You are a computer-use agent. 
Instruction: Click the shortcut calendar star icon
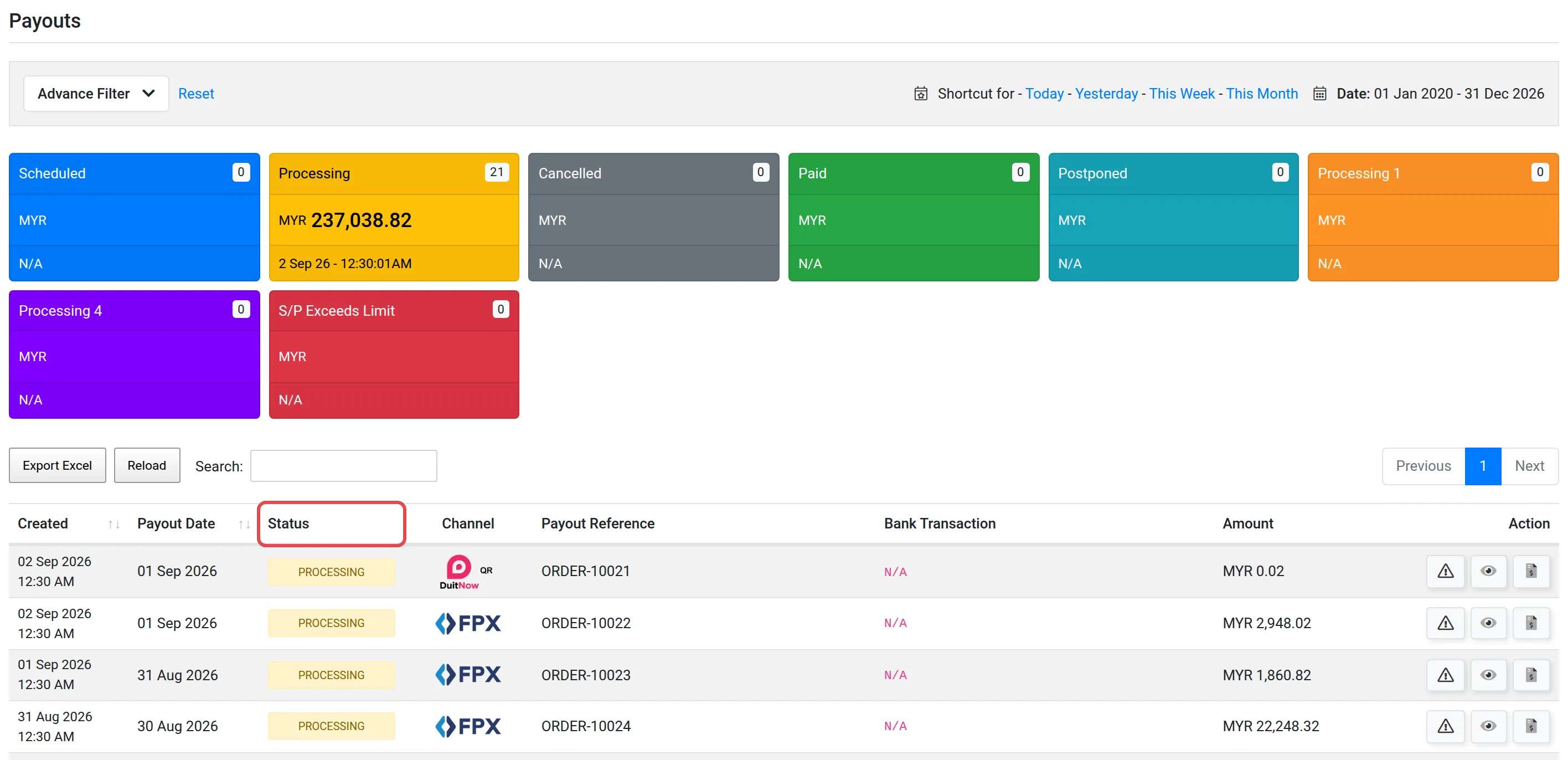920,94
